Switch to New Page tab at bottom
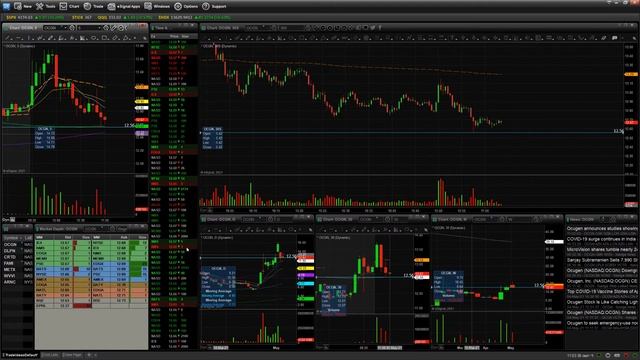640x360 pixels. pyautogui.click(x=73, y=355)
